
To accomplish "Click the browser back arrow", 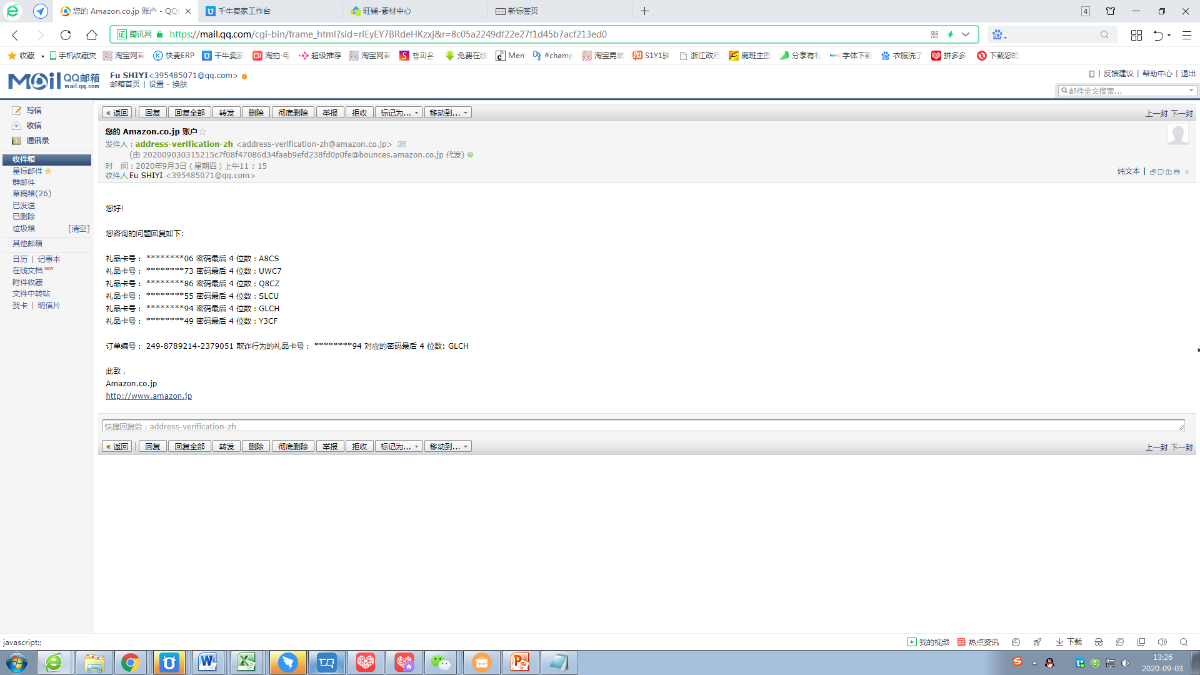I will coord(15,34).
